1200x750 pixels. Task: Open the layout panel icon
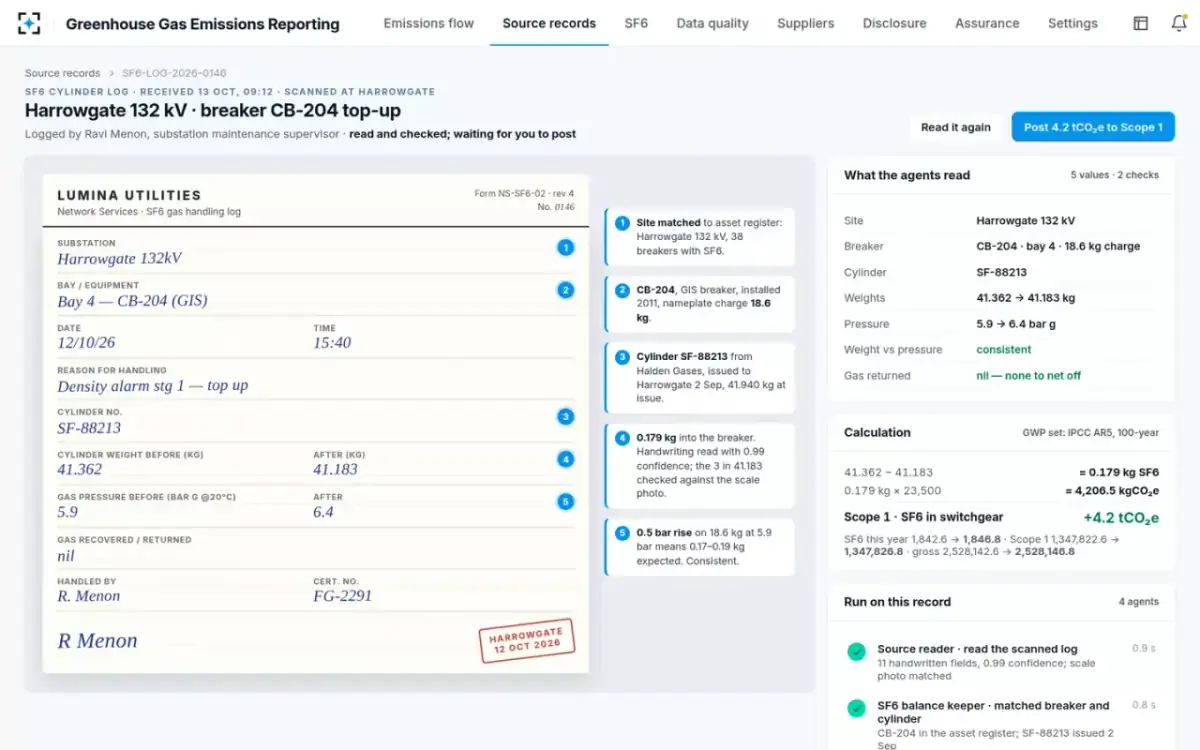tap(1140, 23)
